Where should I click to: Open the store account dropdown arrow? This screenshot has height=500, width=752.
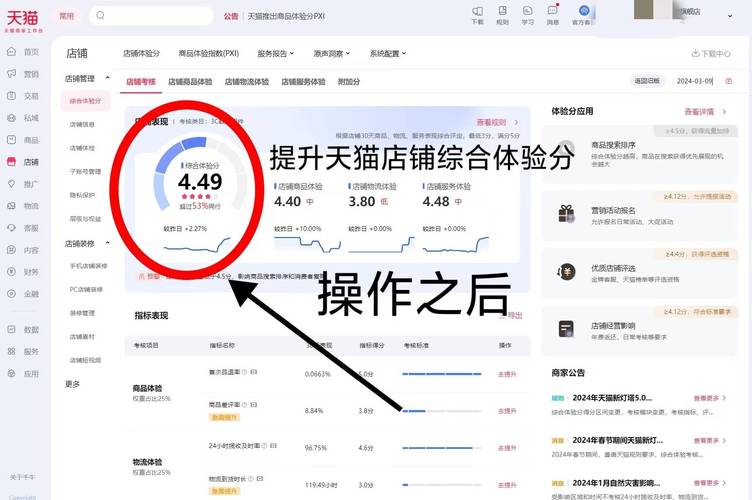pyautogui.click(x=730, y=16)
